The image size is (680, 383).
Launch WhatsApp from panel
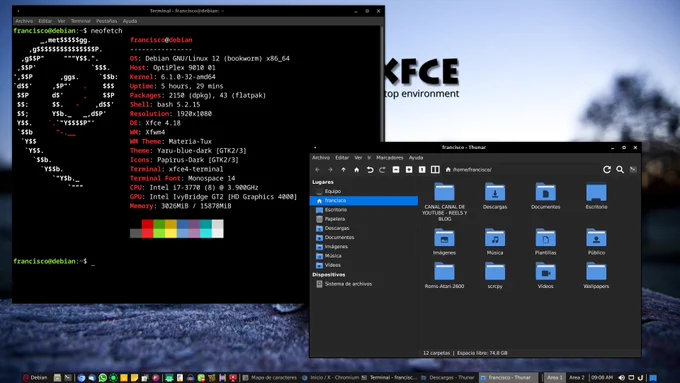[103, 378]
